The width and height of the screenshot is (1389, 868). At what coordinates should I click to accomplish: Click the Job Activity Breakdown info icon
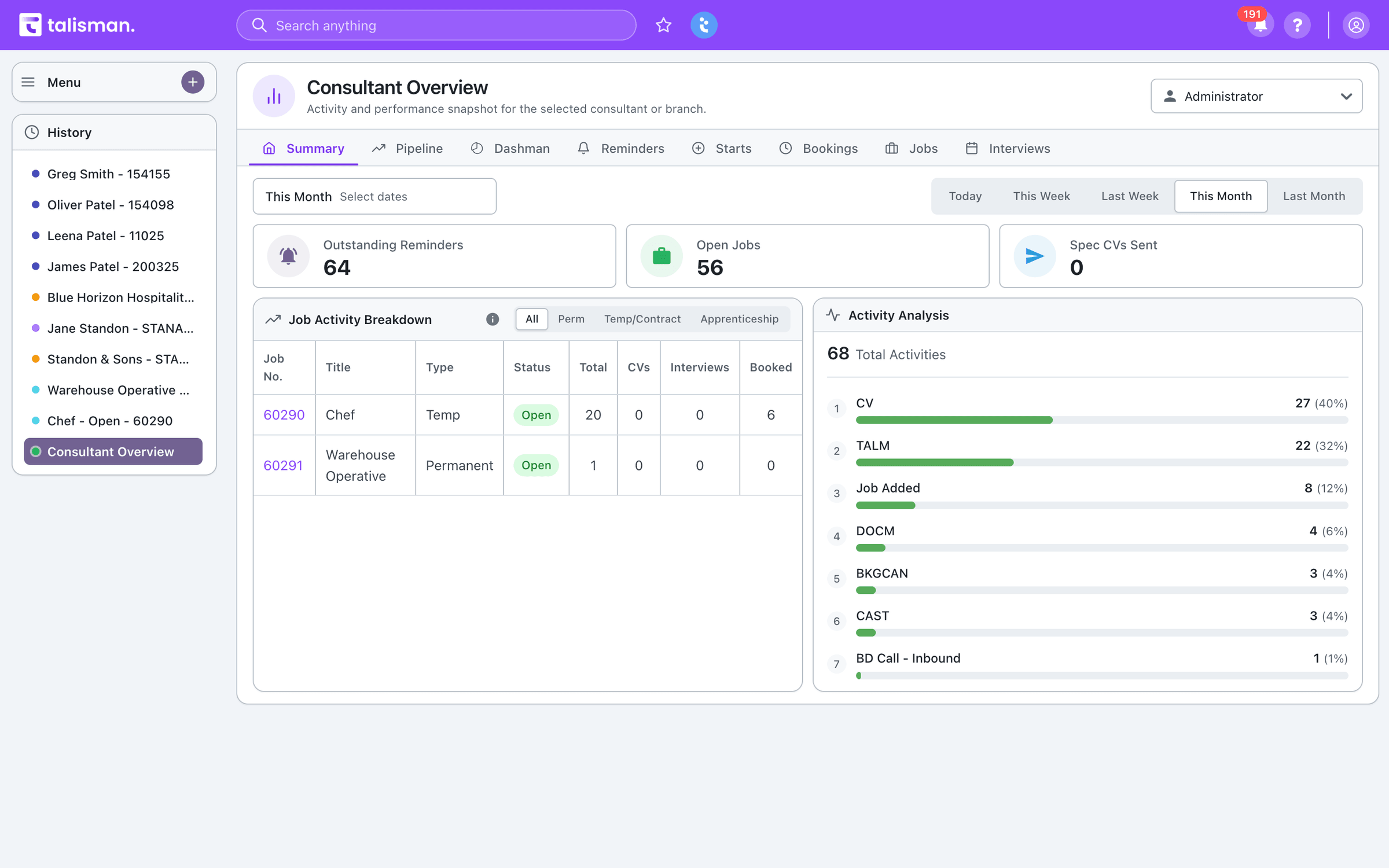pyautogui.click(x=493, y=319)
